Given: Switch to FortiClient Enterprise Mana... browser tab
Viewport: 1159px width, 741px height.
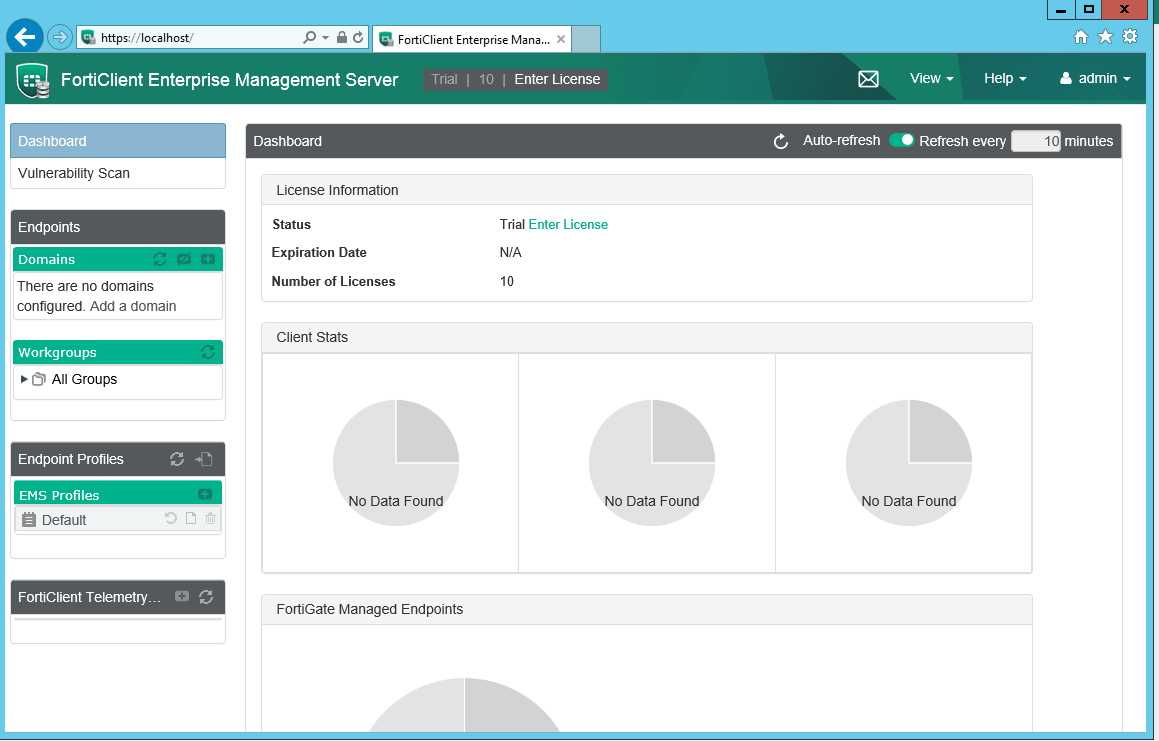Looking at the screenshot, I should pyautogui.click(x=473, y=40).
